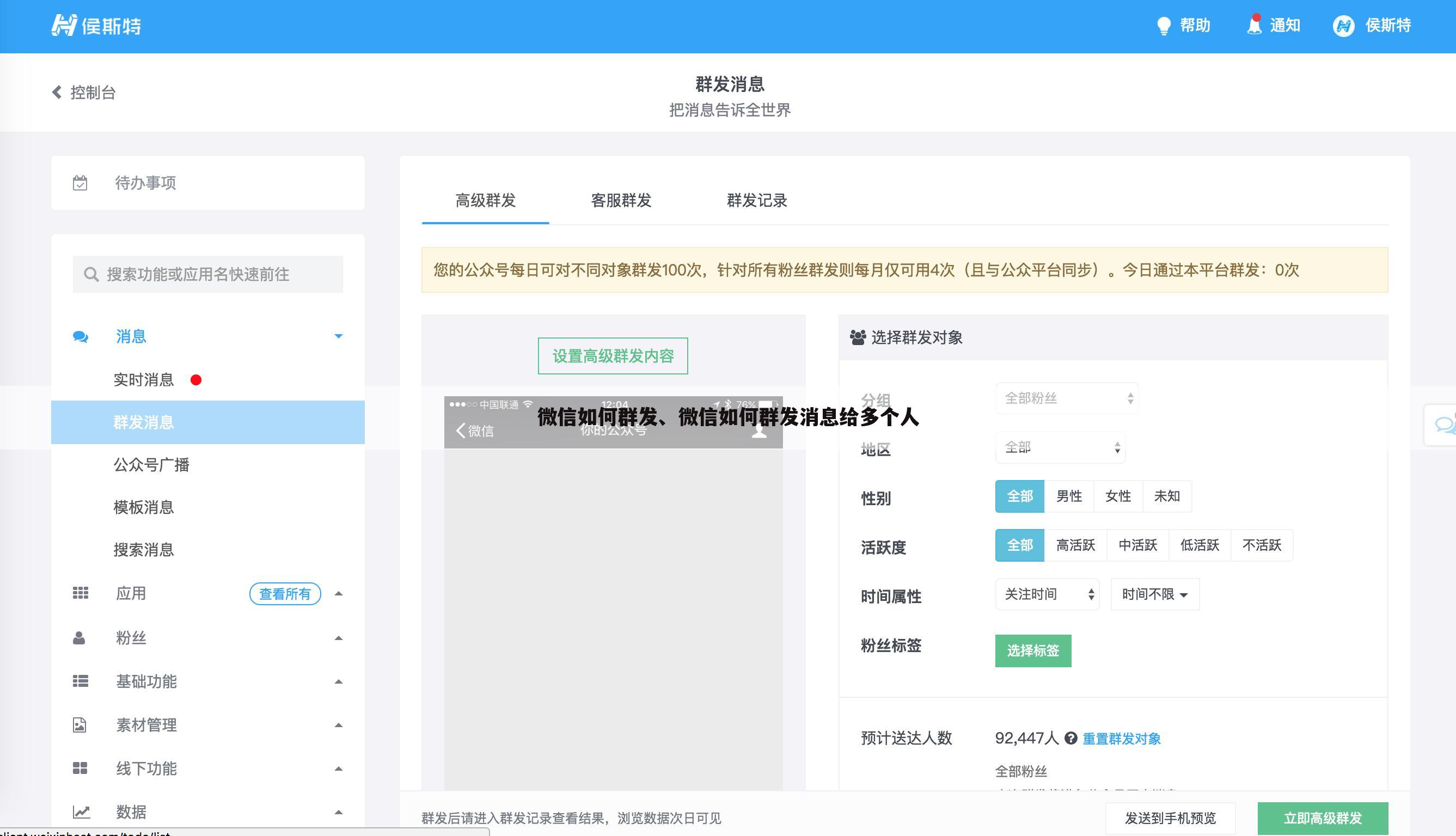
Task: Click the 数据 line chart icon
Action: [81, 812]
